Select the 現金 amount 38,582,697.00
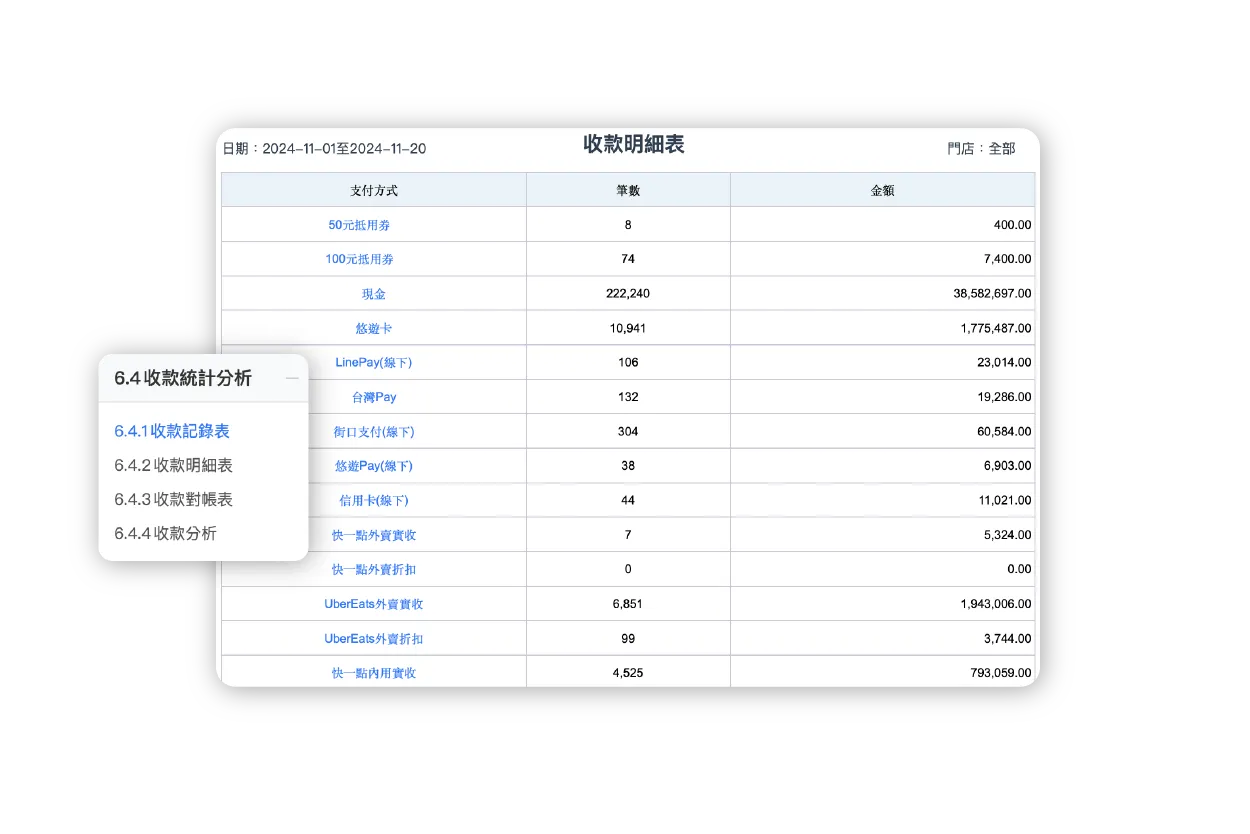Viewport: 1250px width, 834px height. click(x=883, y=294)
